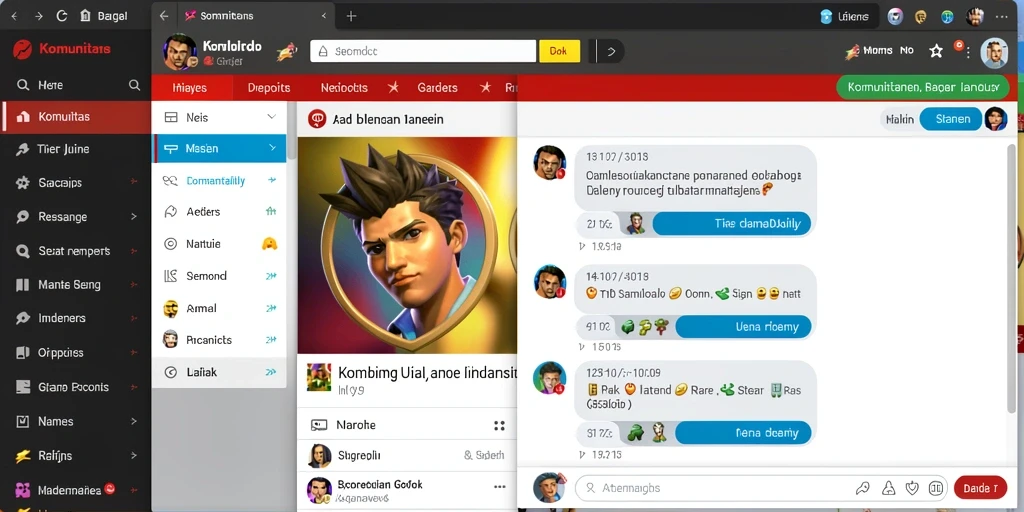Click the grid dots icon next to Narohe

(x=500, y=426)
